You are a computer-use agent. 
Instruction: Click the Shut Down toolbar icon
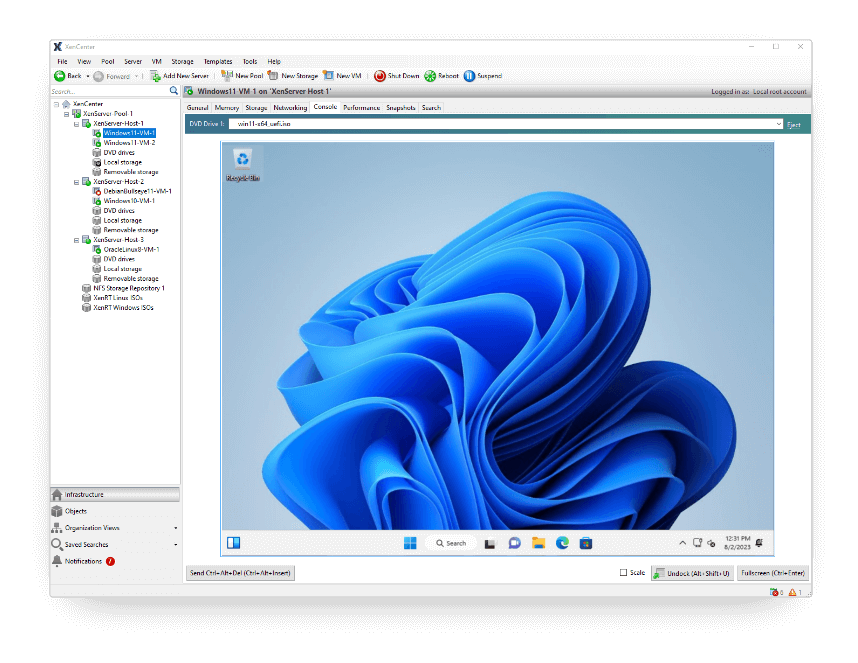[380, 76]
